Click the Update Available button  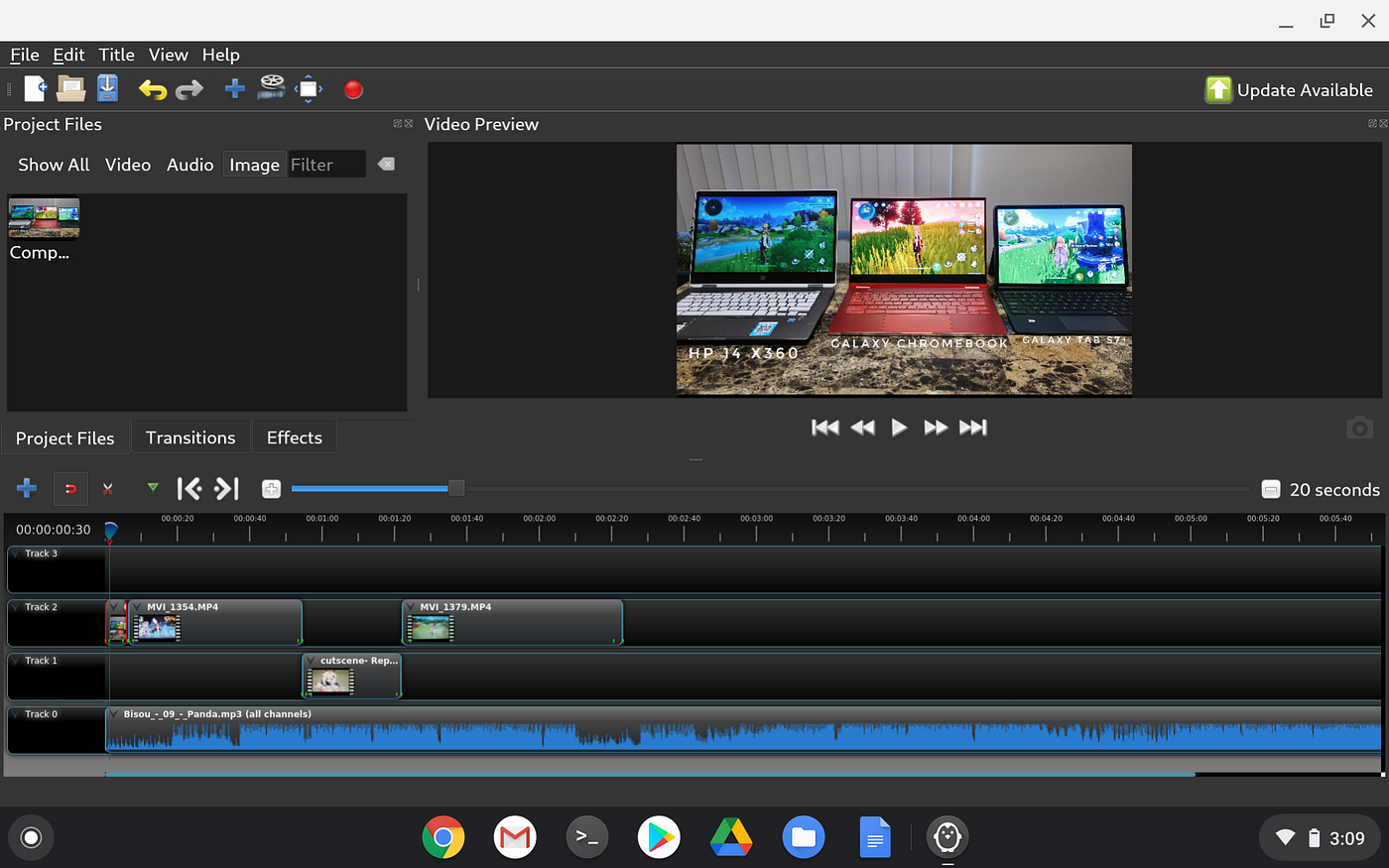pos(1289,90)
